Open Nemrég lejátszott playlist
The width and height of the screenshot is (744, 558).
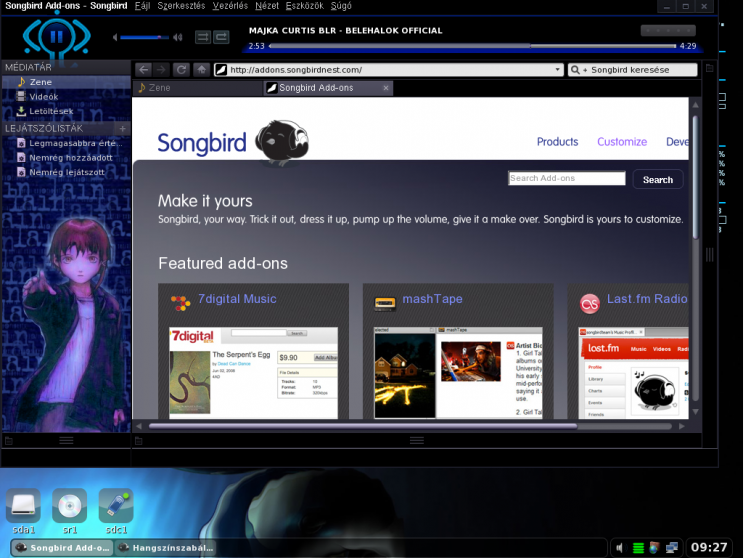click(66, 172)
